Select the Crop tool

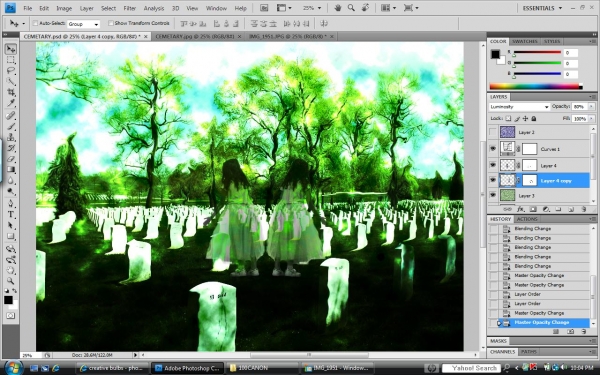pyautogui.click(x=11, y=92)
